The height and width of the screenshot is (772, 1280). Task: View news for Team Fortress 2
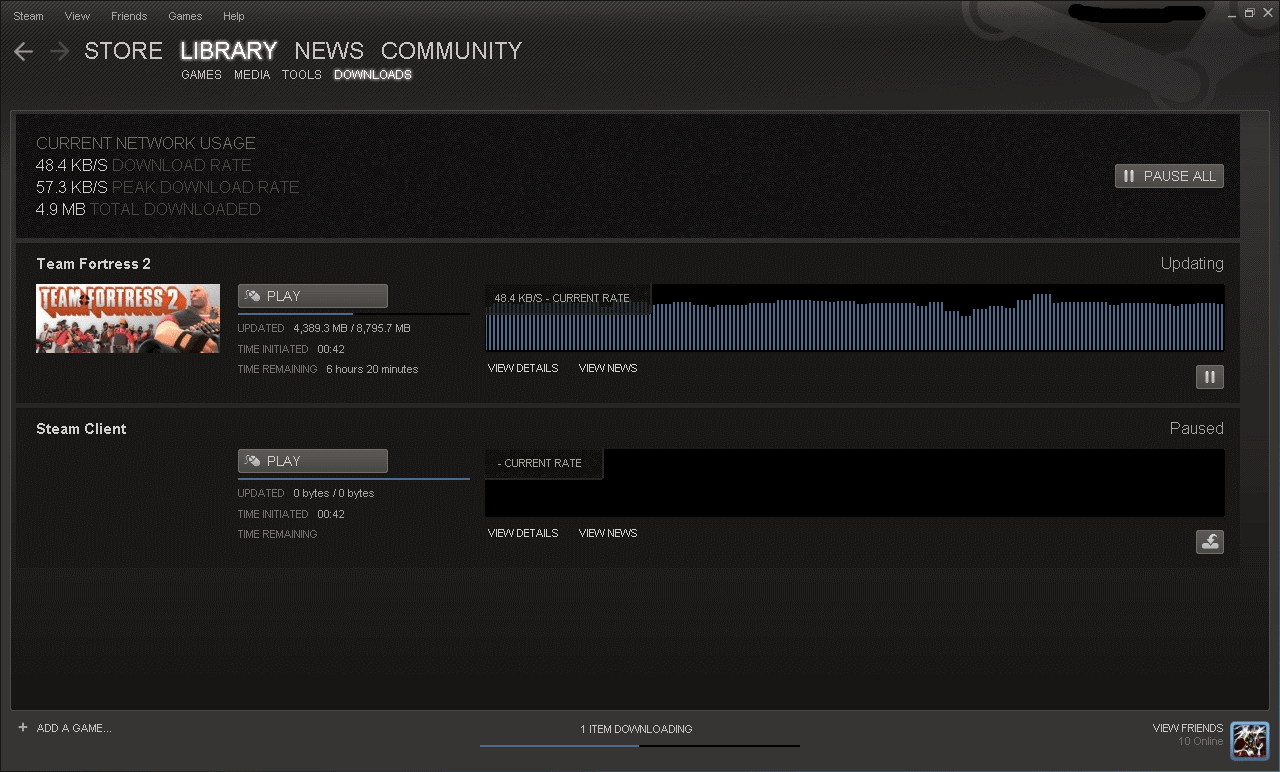(x=608, y=368)
